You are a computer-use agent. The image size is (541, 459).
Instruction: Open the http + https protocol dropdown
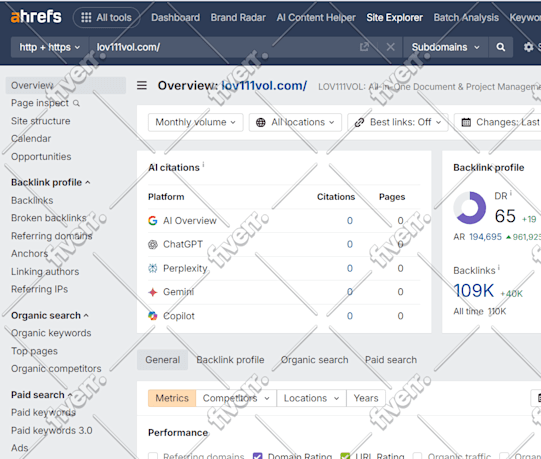click(x=50, y=47)
